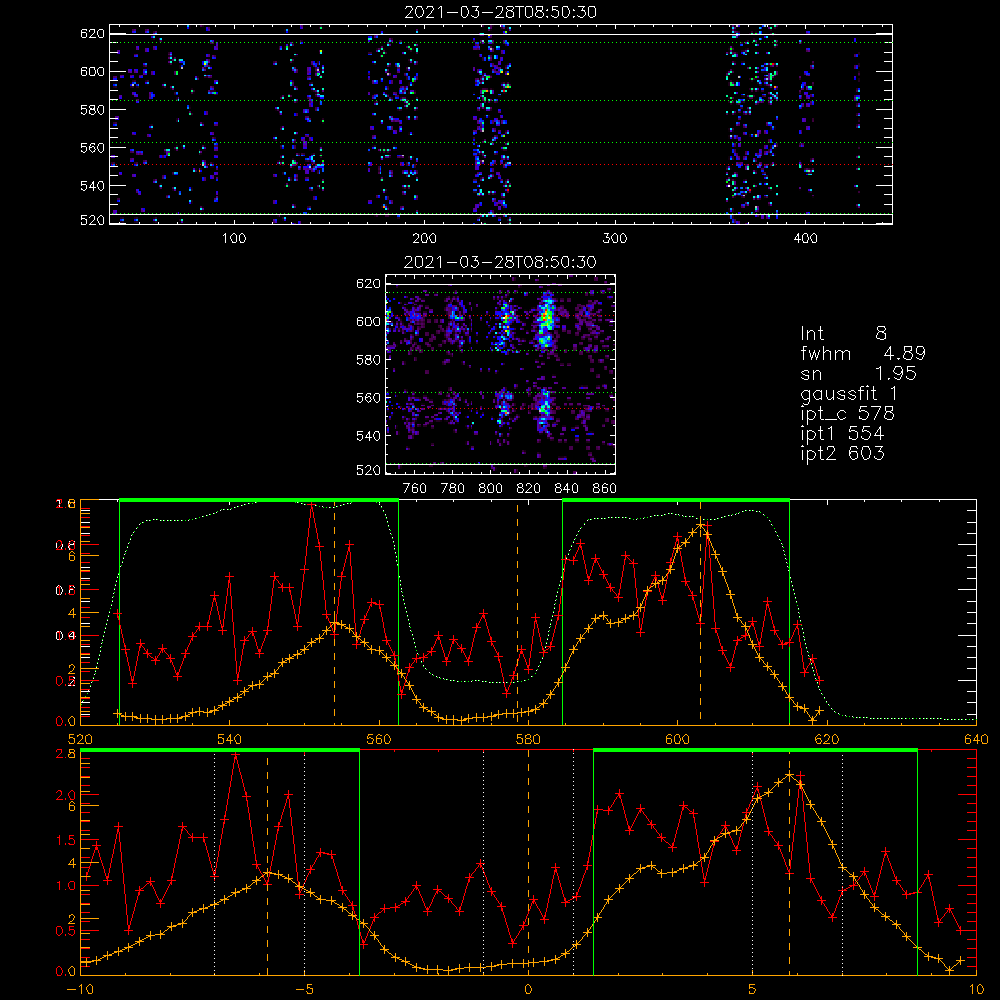Click x-axis label 800 on middle image
Viewport: 1000px width, 1000px height.
490,489
